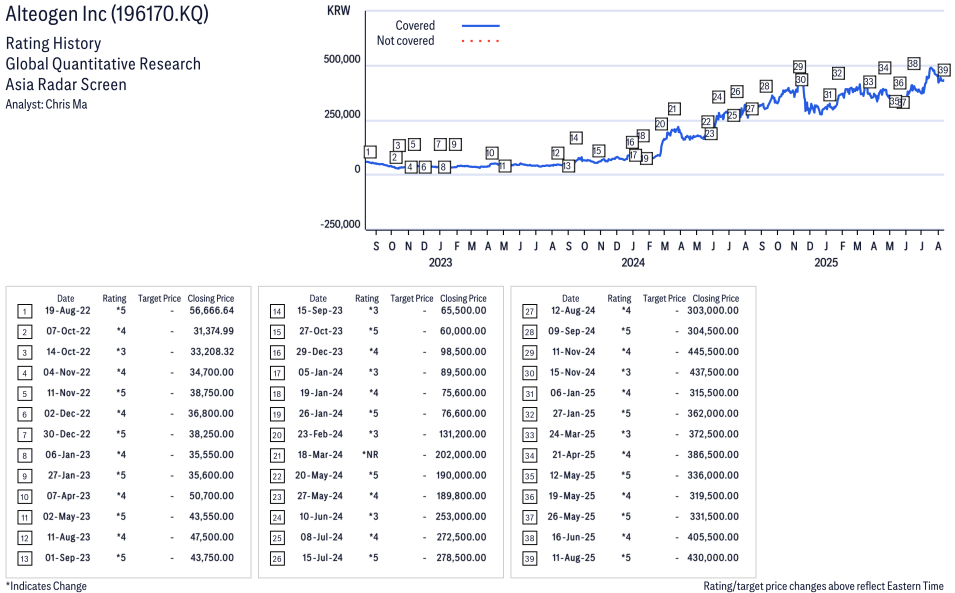Click the boxed number 9 in the table
Screen dimensions: 955x593
coord(24,477)
